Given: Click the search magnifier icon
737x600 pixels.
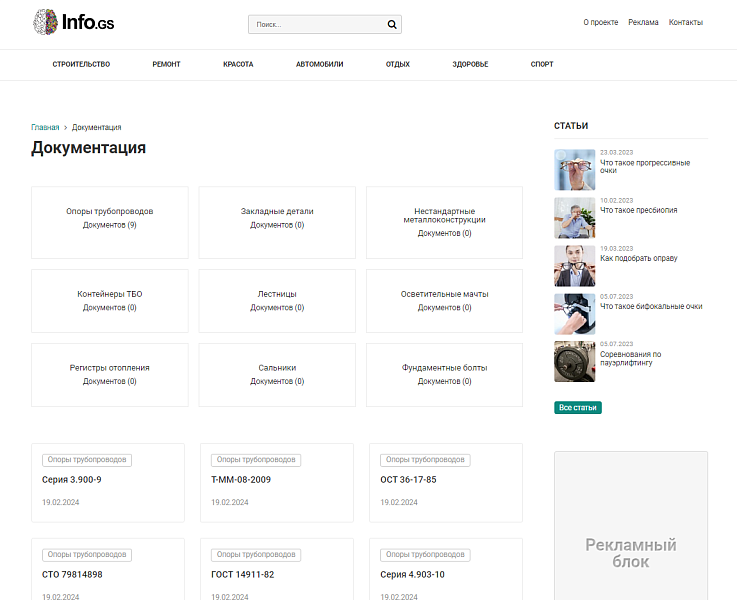Looking at the screenshot, I should [x=392, y=25].
